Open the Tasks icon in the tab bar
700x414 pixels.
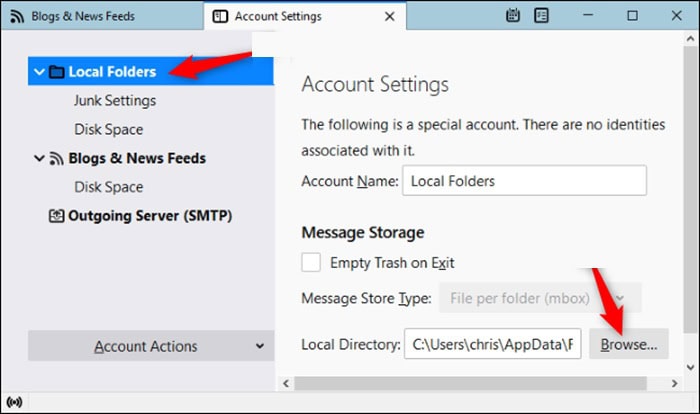click(x=541, y=16)
